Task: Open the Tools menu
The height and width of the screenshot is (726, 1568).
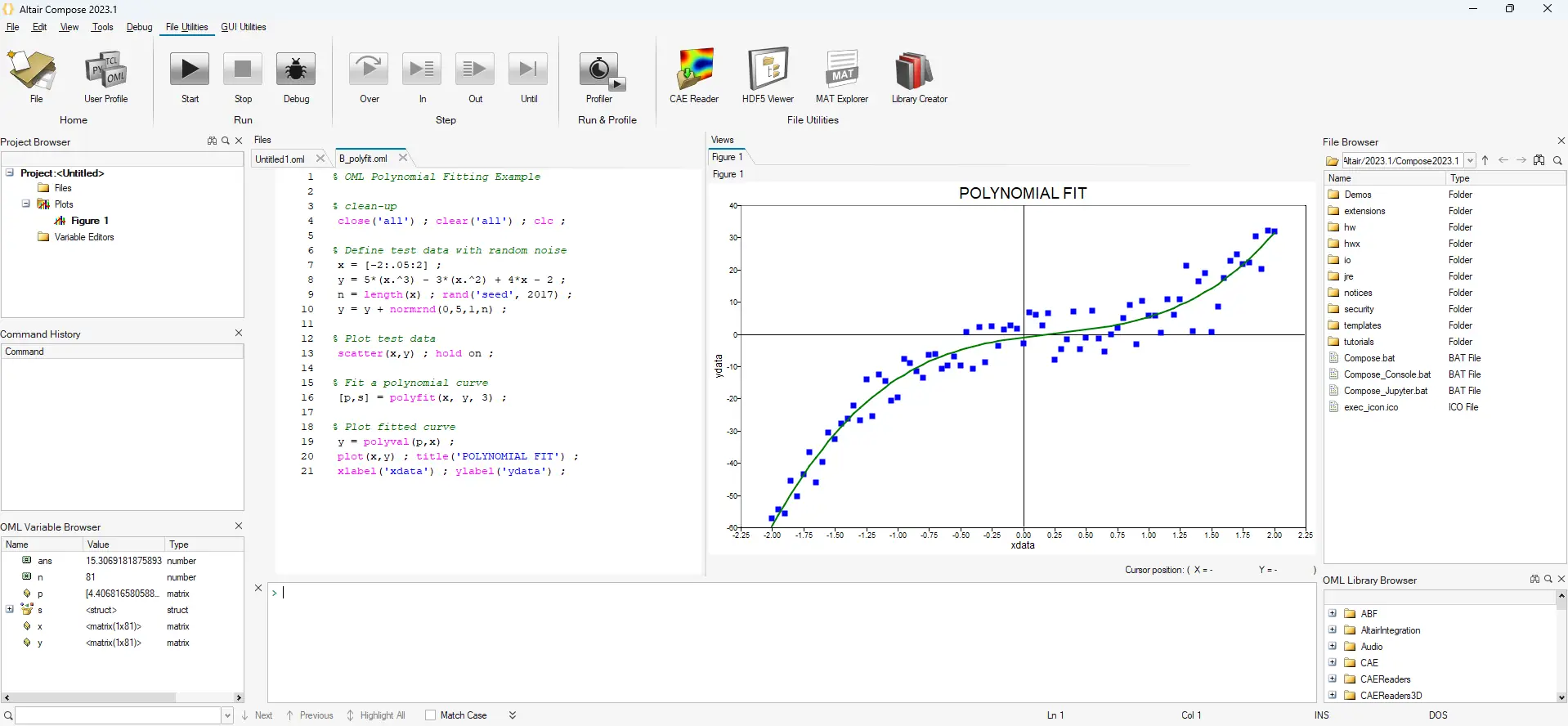Action: (x=102, y=27)
